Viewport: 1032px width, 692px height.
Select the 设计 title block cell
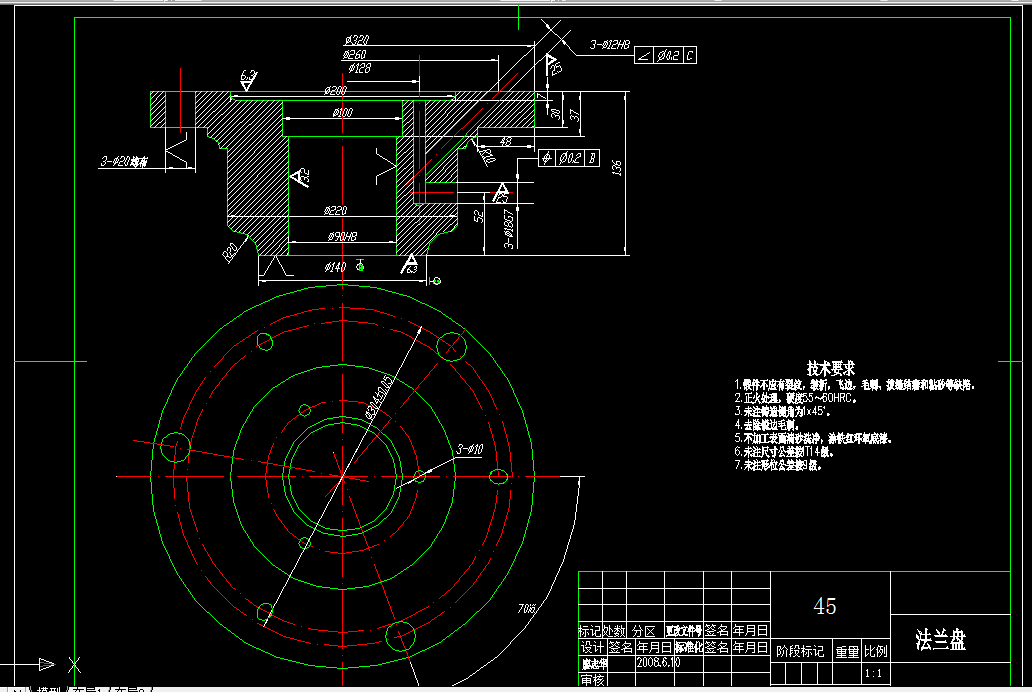[591, 647]
